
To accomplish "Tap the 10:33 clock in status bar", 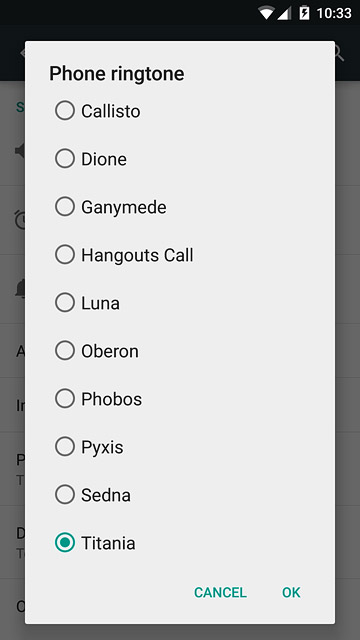I will click(x=334, y=13).
